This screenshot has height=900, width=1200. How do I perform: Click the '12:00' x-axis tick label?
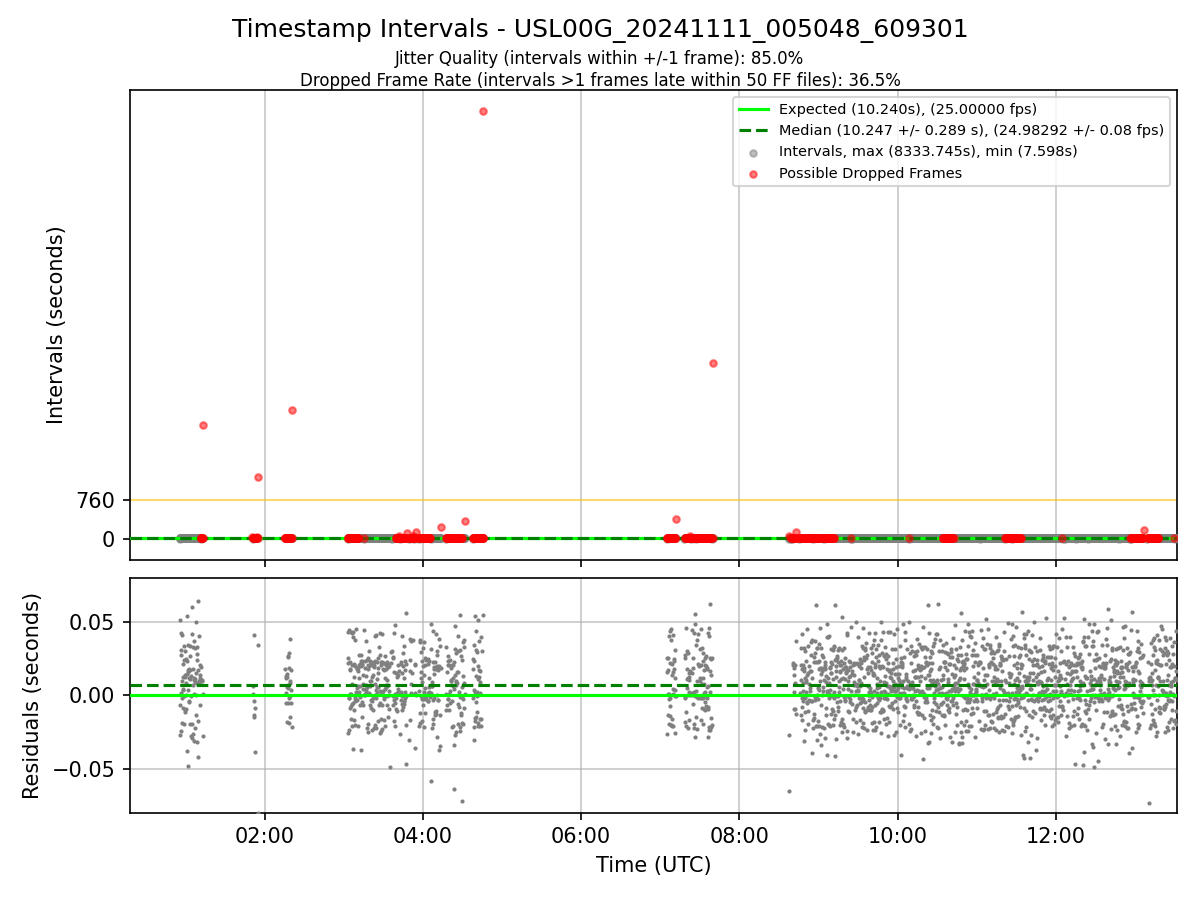(1056, 834)
